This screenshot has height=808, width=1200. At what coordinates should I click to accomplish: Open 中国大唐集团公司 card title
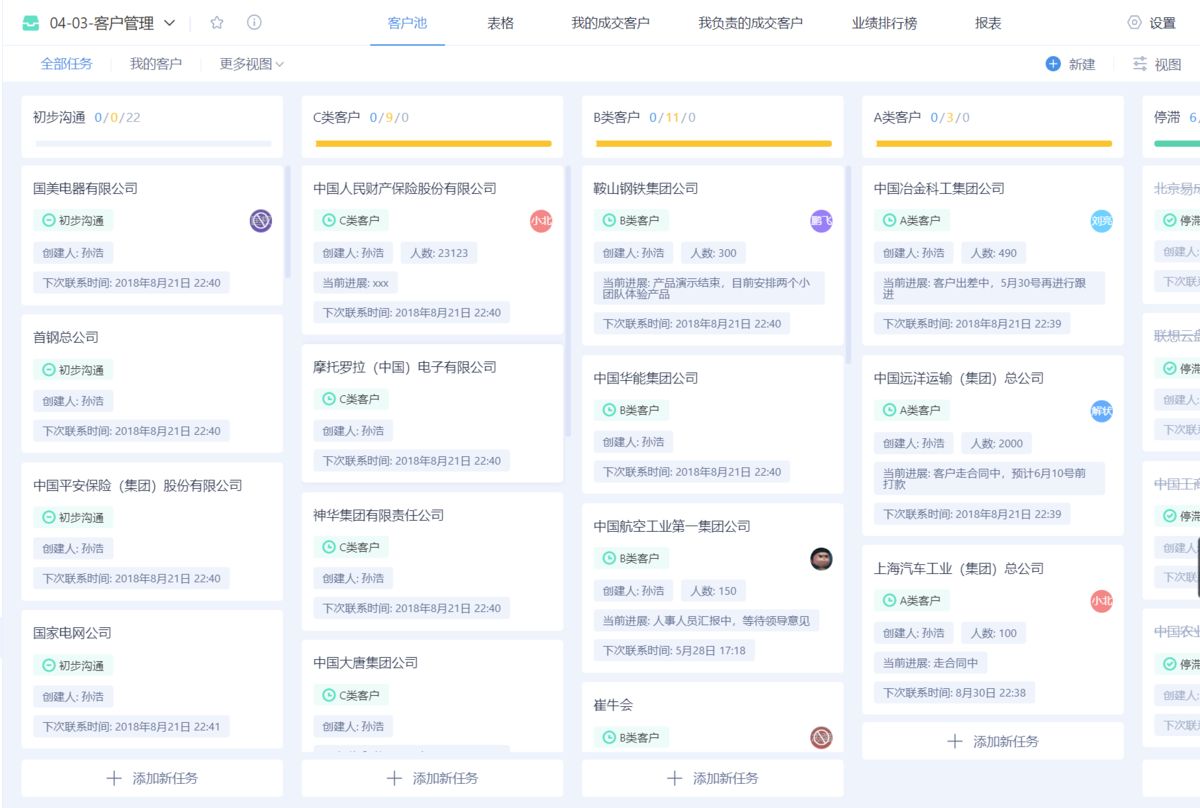point(365,663)
